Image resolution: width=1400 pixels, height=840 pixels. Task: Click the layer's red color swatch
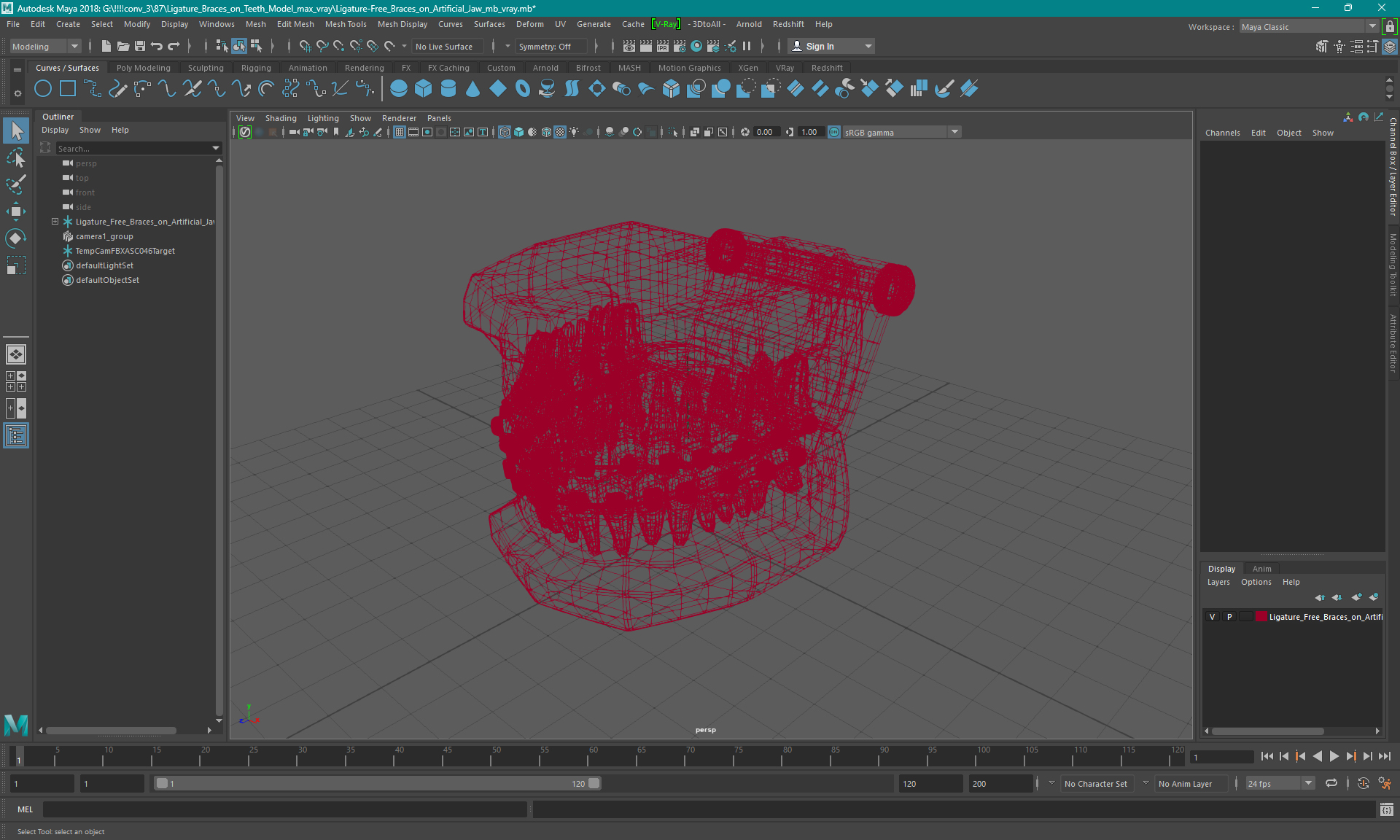(x=1261, y=617)
